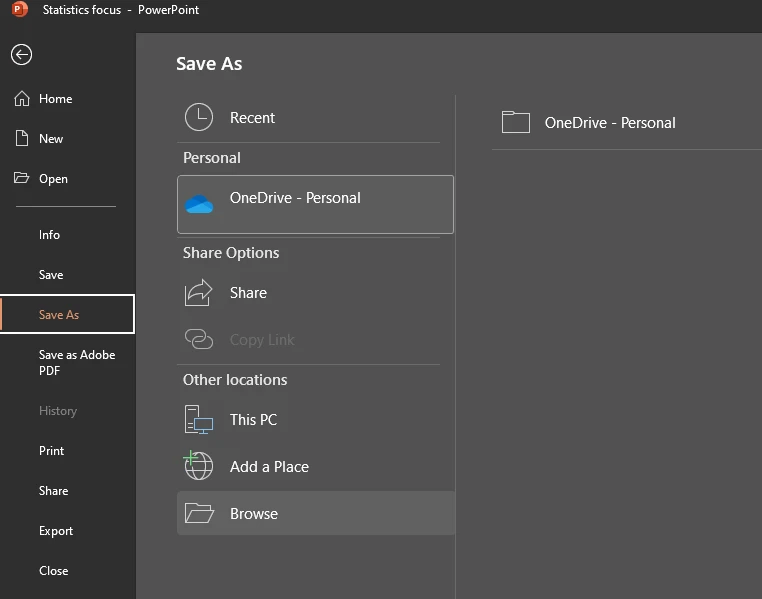
Task: Click the New blank page icon
Action: pyautogui.click(x=22, y=138)
